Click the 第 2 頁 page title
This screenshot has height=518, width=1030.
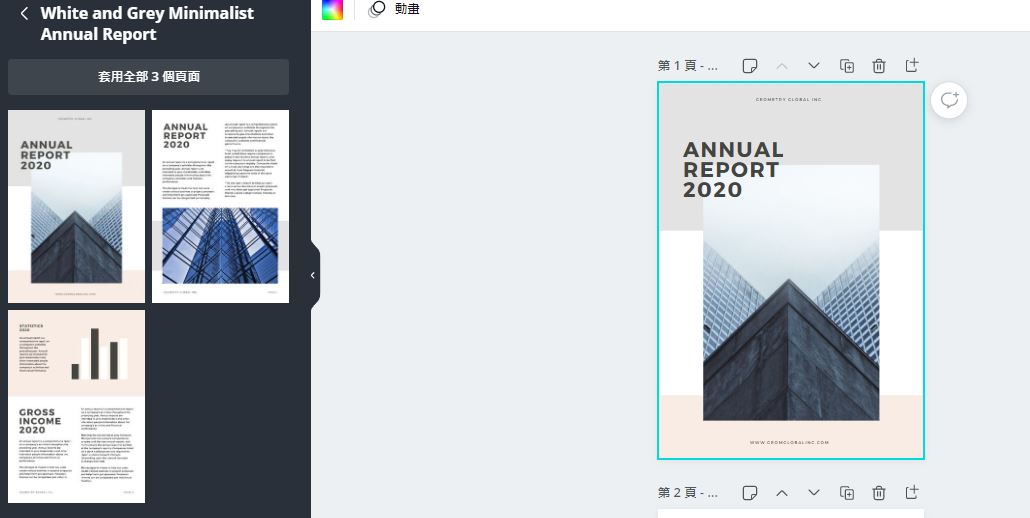coord(688,492)
